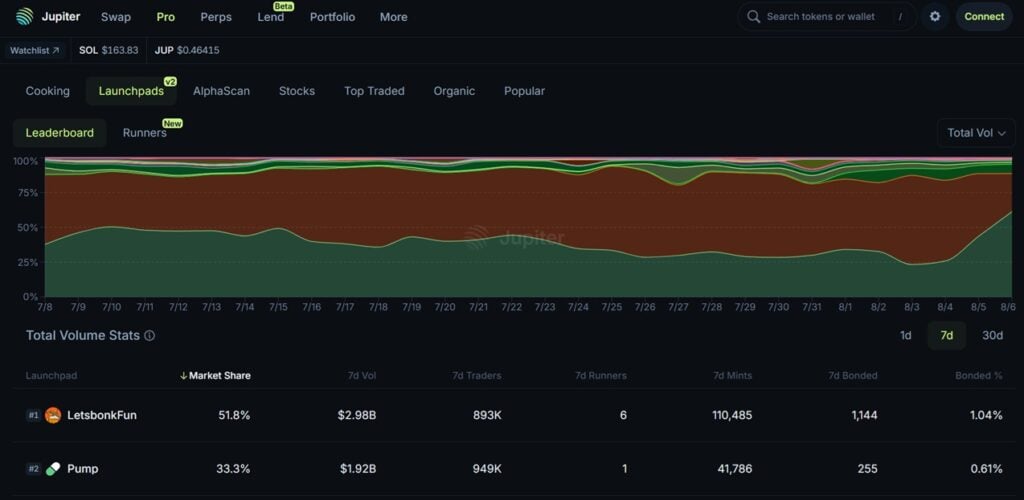Click the Total Volume Stats info icon
The width and height of the screenshot is (1024, 500).
(x=150, y=336)
